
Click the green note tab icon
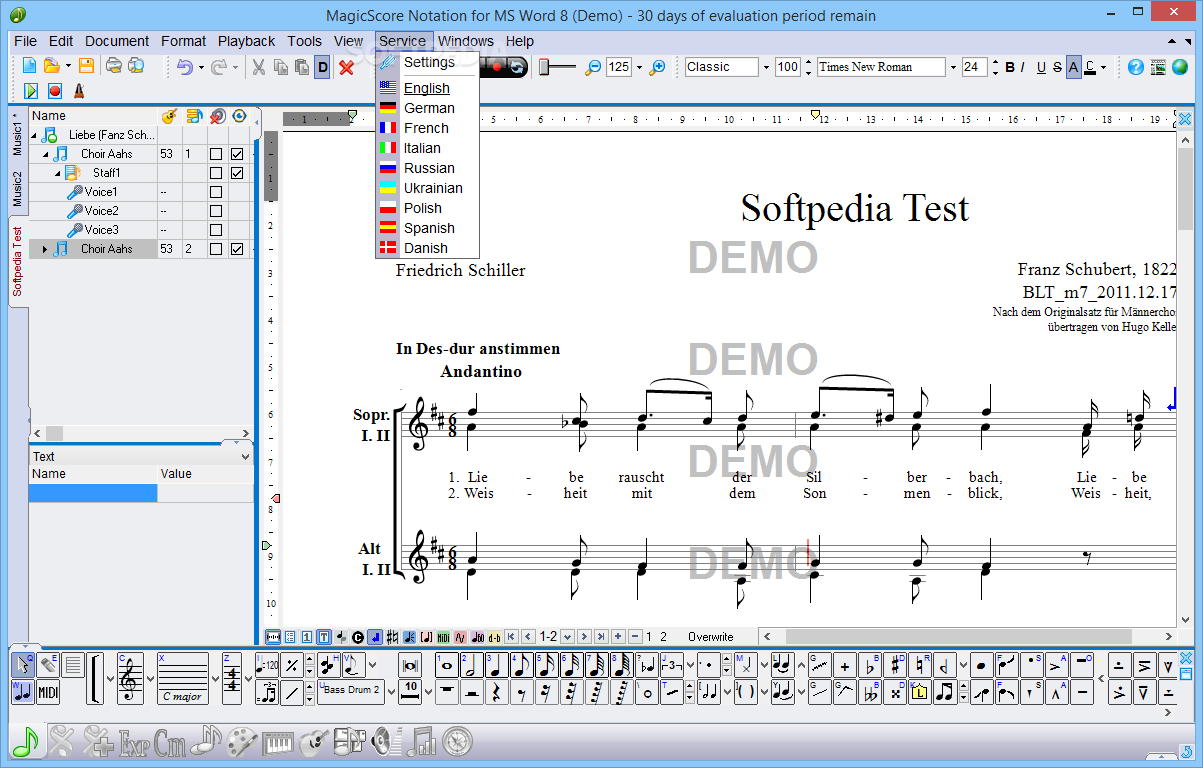26,741
